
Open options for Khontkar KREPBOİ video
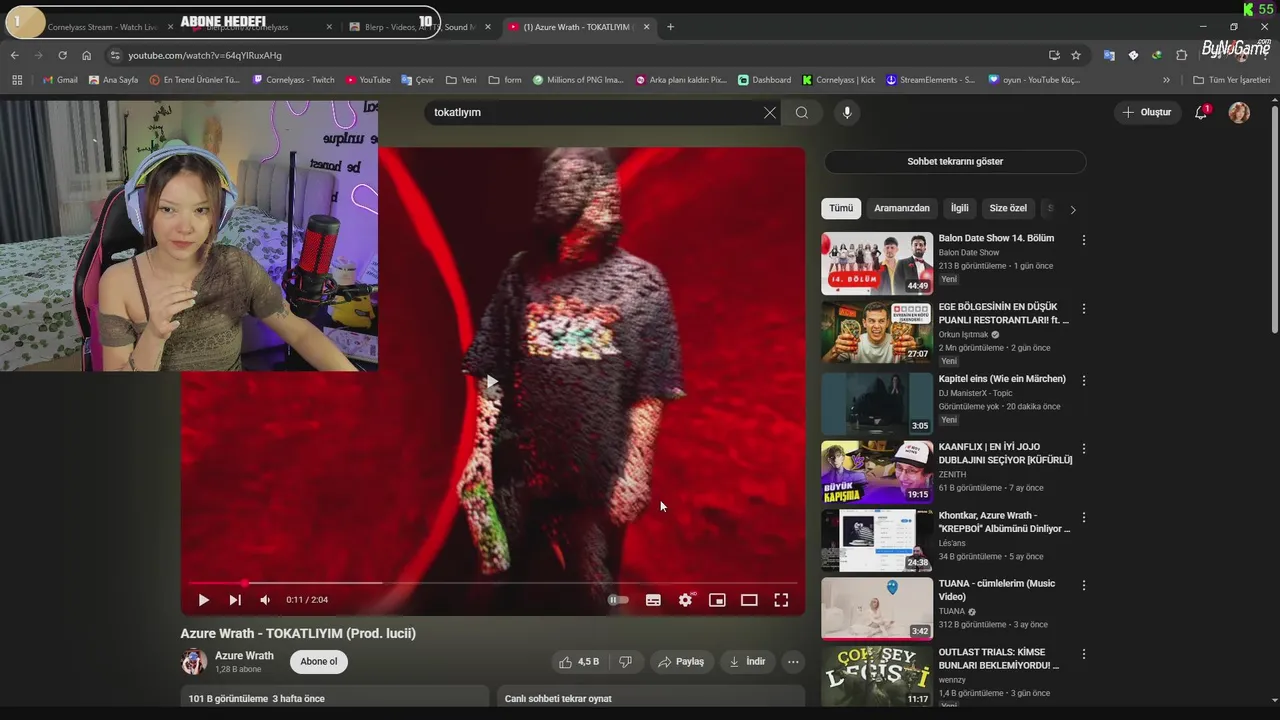tap(1084, 517)
